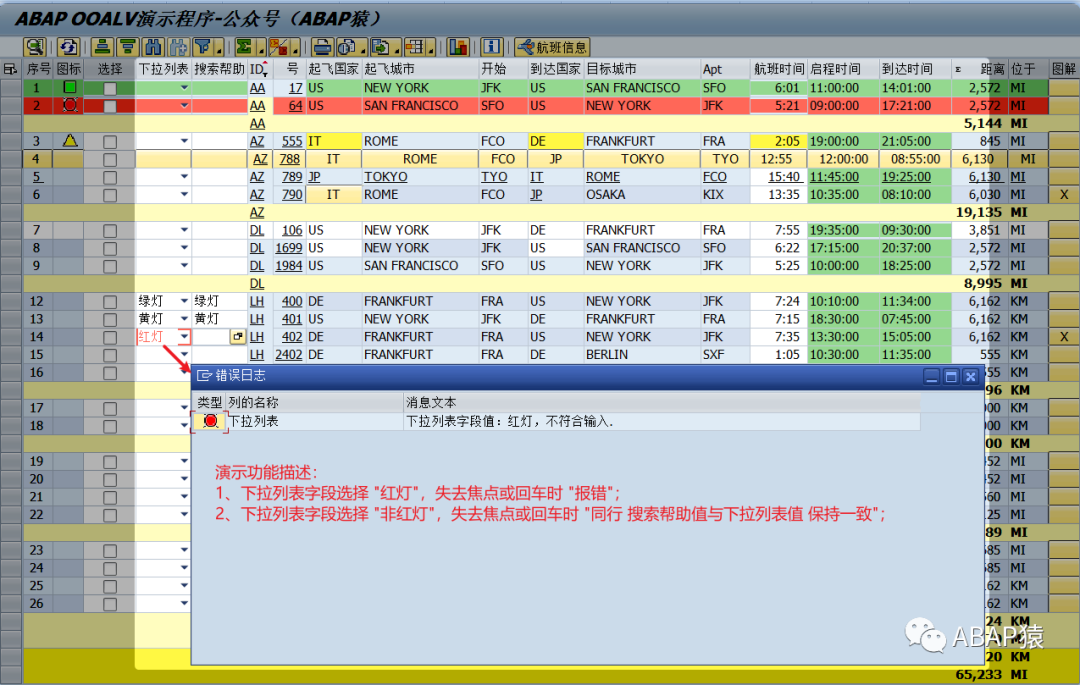Click the 航班时间 column header
This screenshot has height=685, width=1080.
[778, 69]
